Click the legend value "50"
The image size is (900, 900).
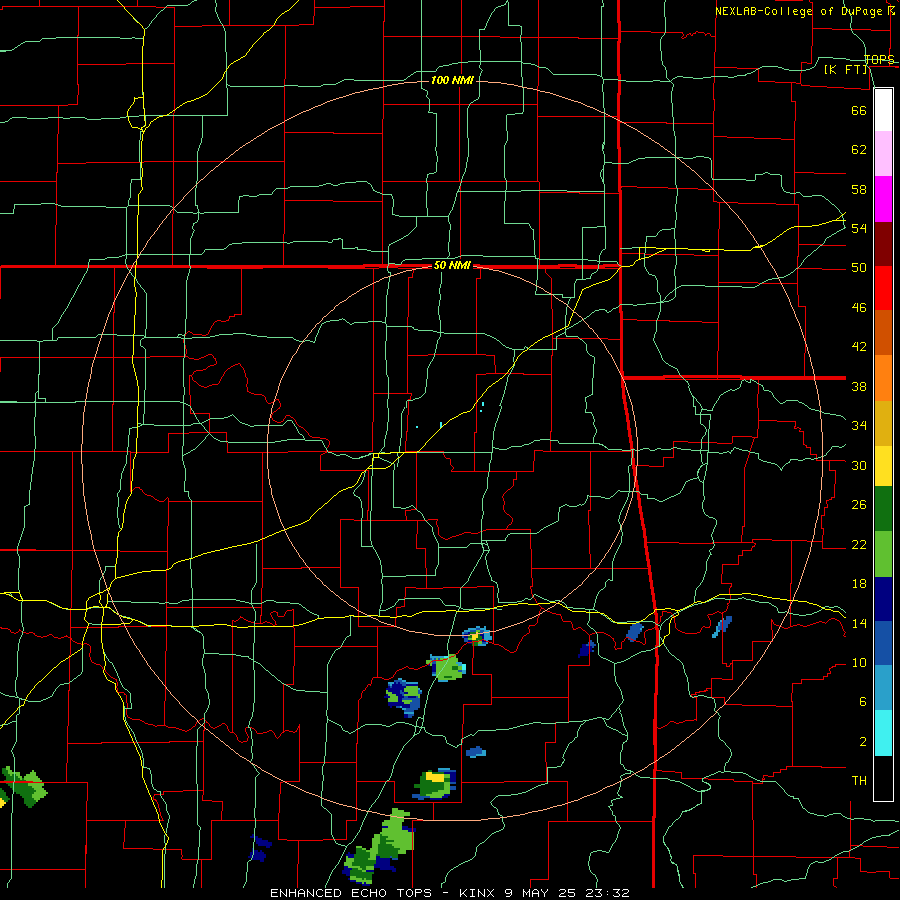point(859,267)
